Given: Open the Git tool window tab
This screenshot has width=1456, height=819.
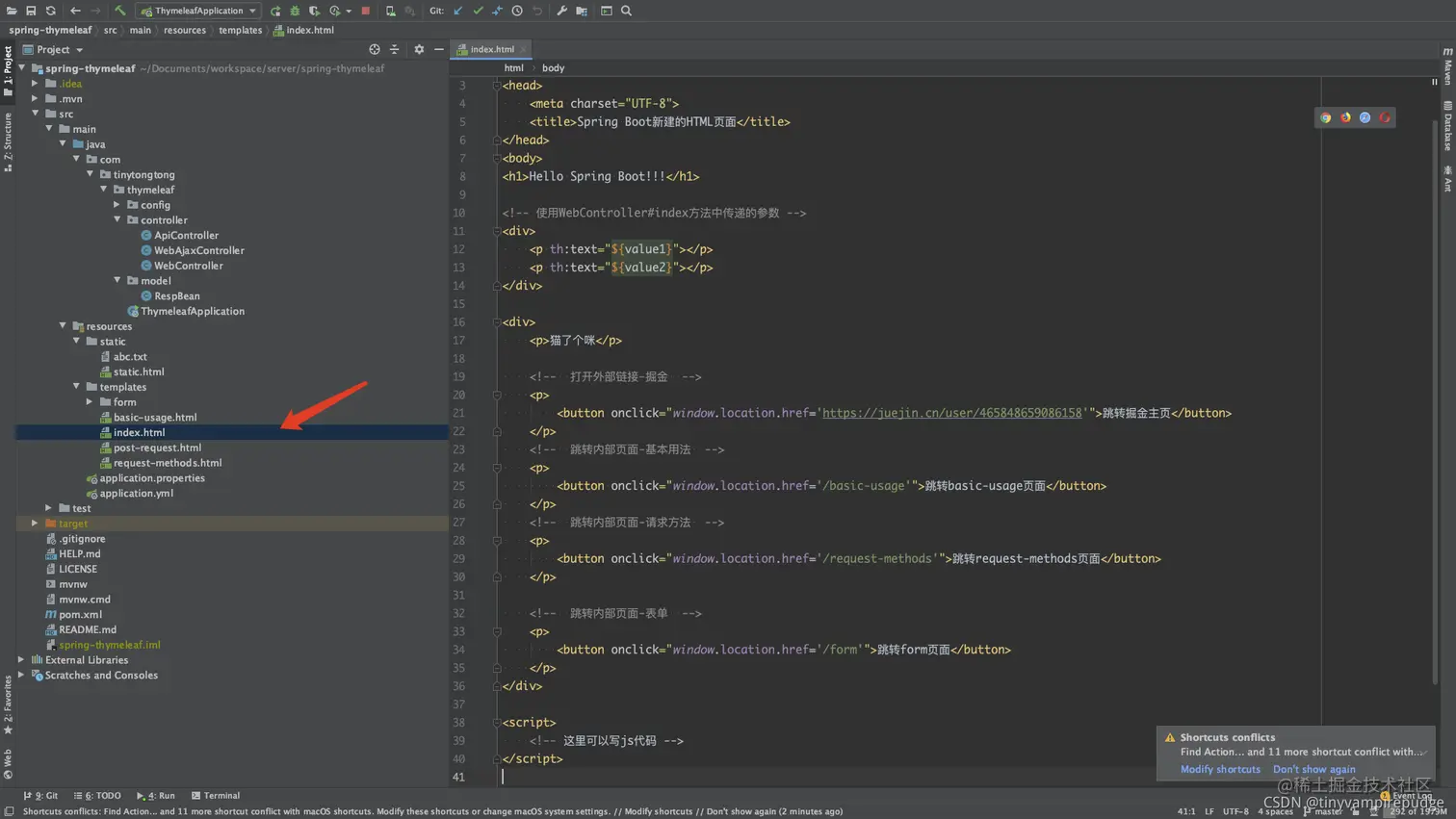Looking at the screenshot, I should click(40, 796).
